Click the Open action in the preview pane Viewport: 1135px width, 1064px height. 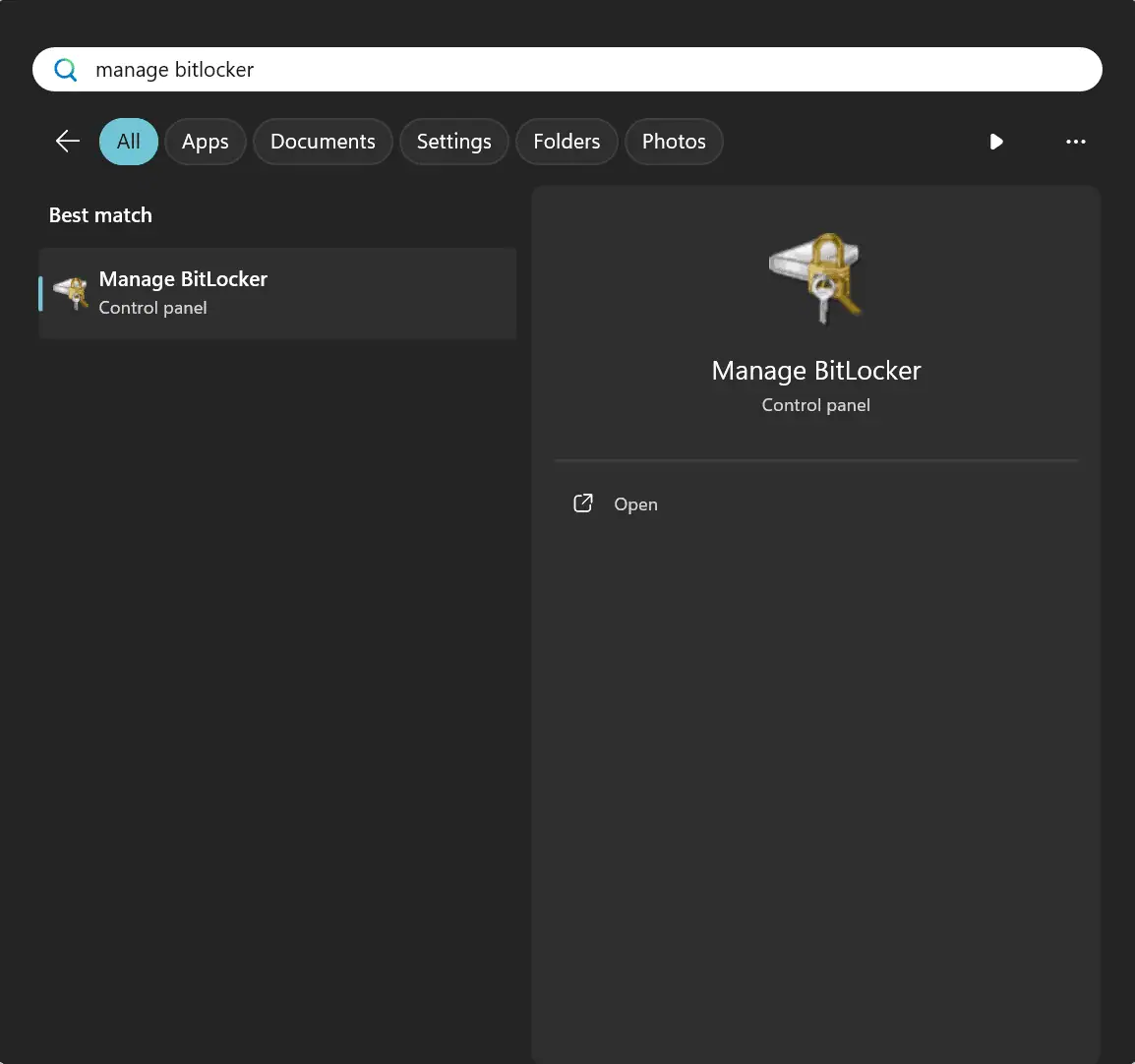coord(815,503)
